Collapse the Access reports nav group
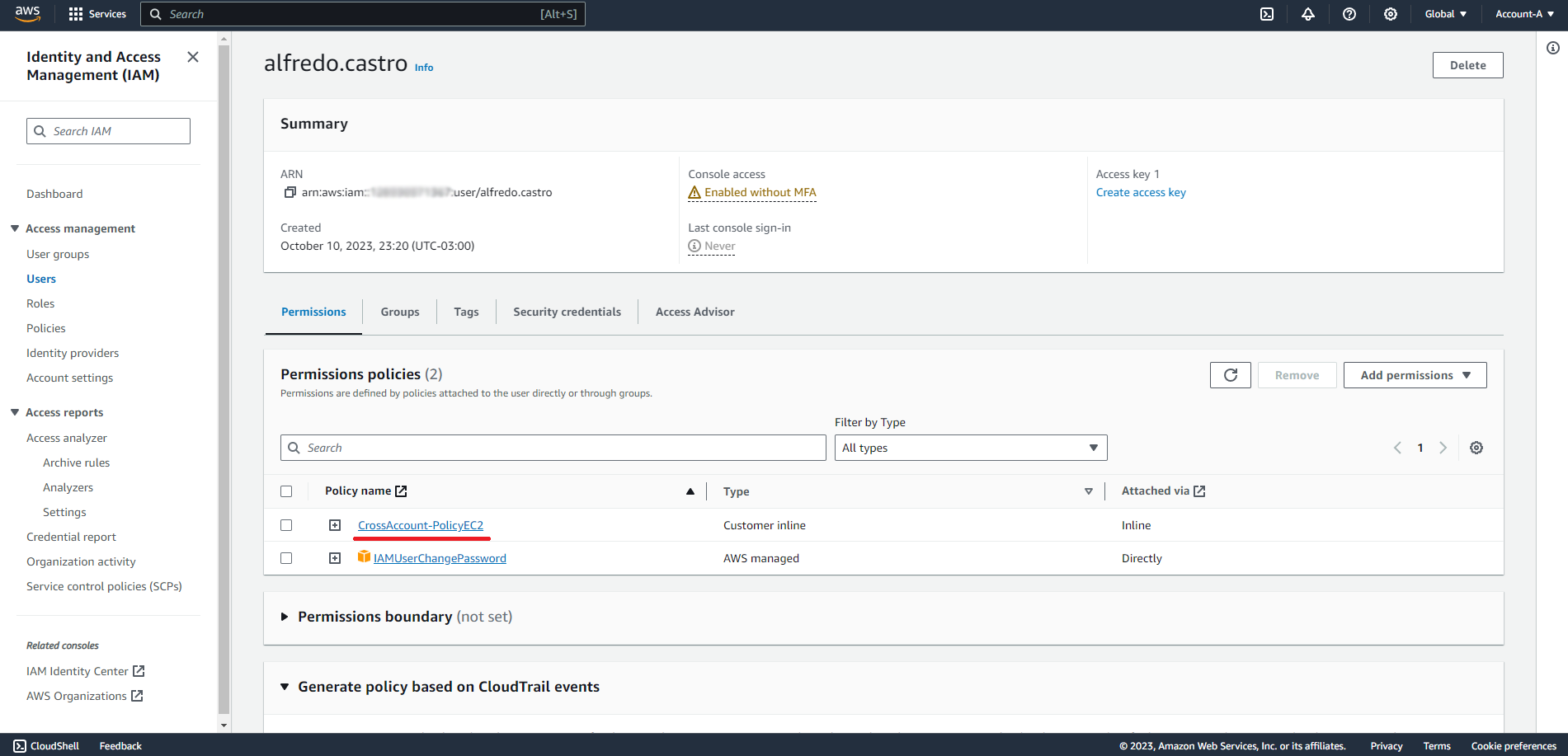 pyautogui.click(x=15, y=412)
